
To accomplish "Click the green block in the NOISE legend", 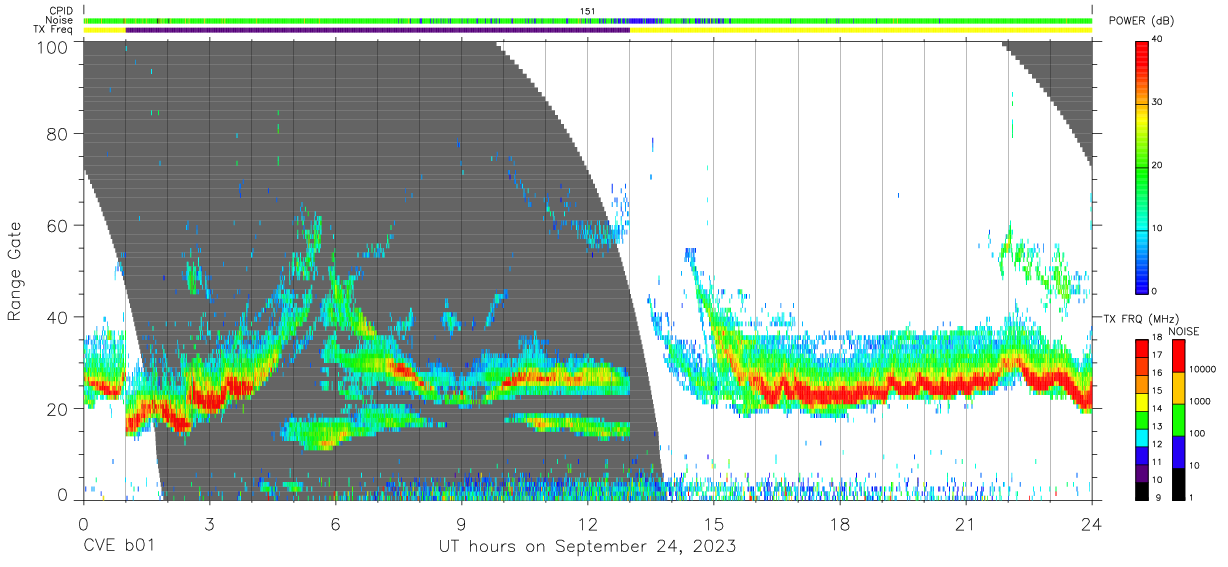I will click(x=1178, y=419).
